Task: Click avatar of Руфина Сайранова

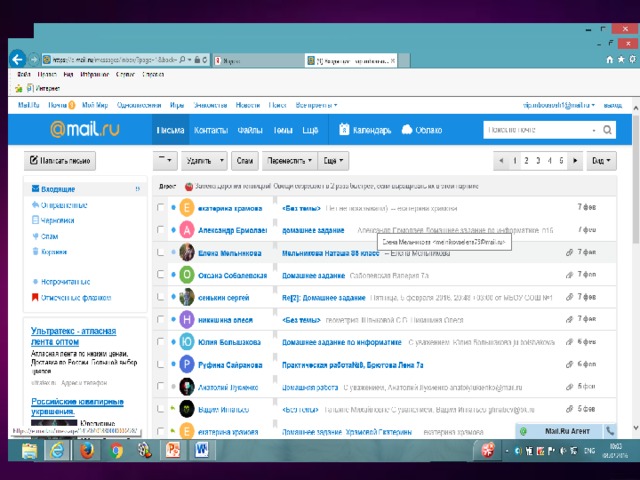Action: click(187, 364)
